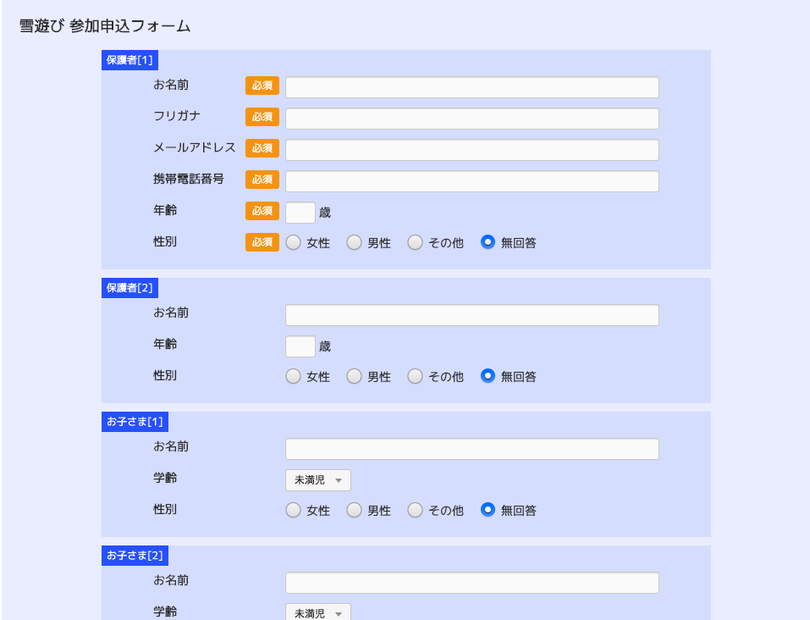Expand 学齢 dropdown for お子さま[2]
Viewport: 810px width, 620px height.
click(x=318, y=612)
